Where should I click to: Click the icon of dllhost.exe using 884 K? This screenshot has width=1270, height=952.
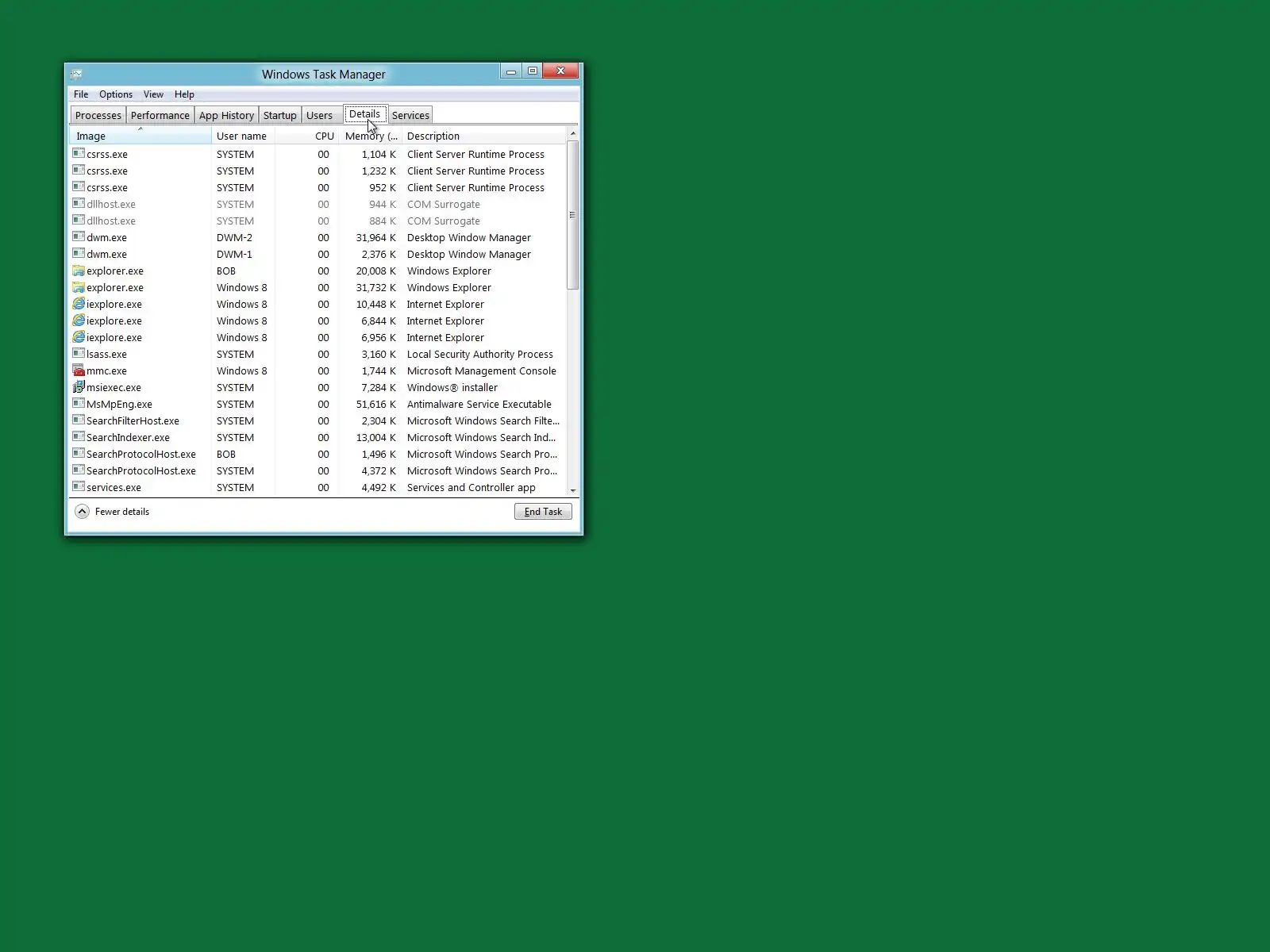tap(79, 220)
